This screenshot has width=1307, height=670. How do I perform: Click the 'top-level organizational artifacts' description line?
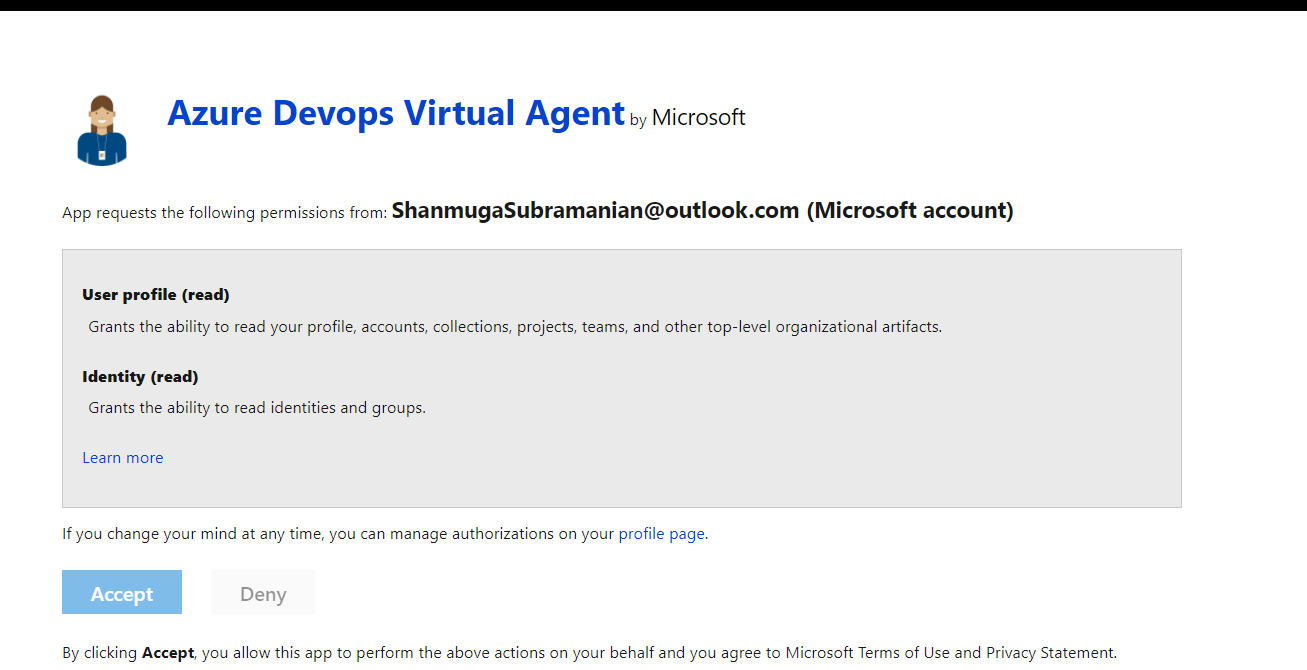pos(515,327)
